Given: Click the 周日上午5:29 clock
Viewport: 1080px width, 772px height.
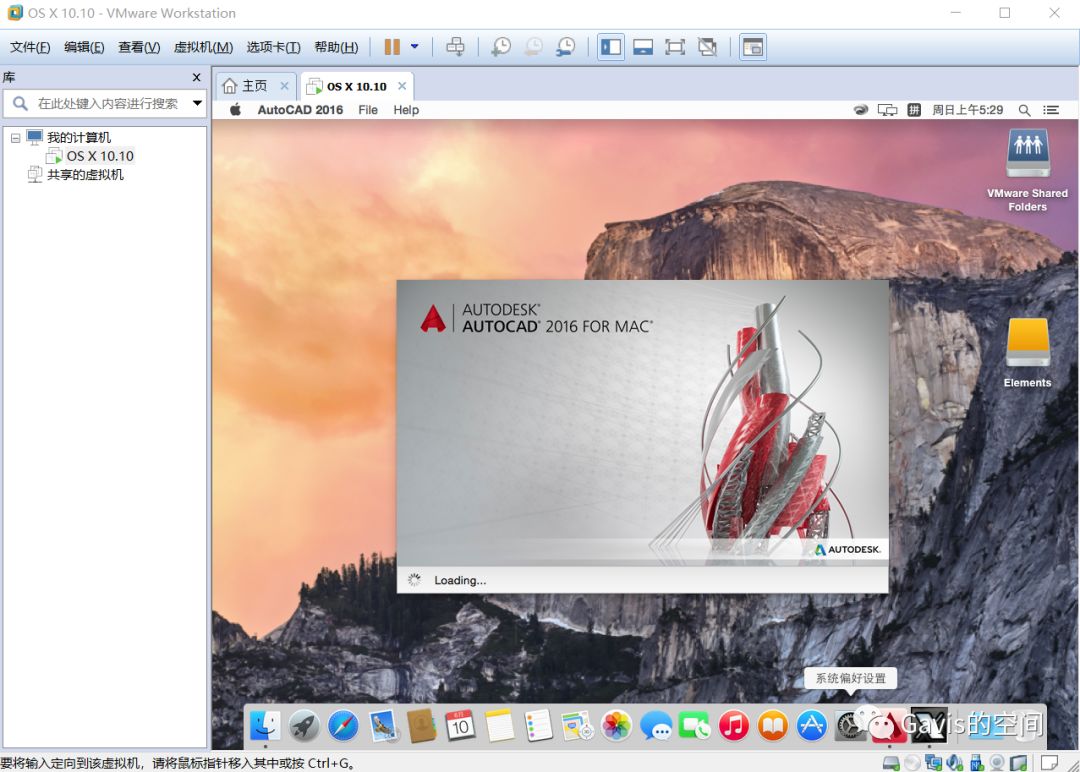Looking at the screenshot, I should tap(968, 110).
